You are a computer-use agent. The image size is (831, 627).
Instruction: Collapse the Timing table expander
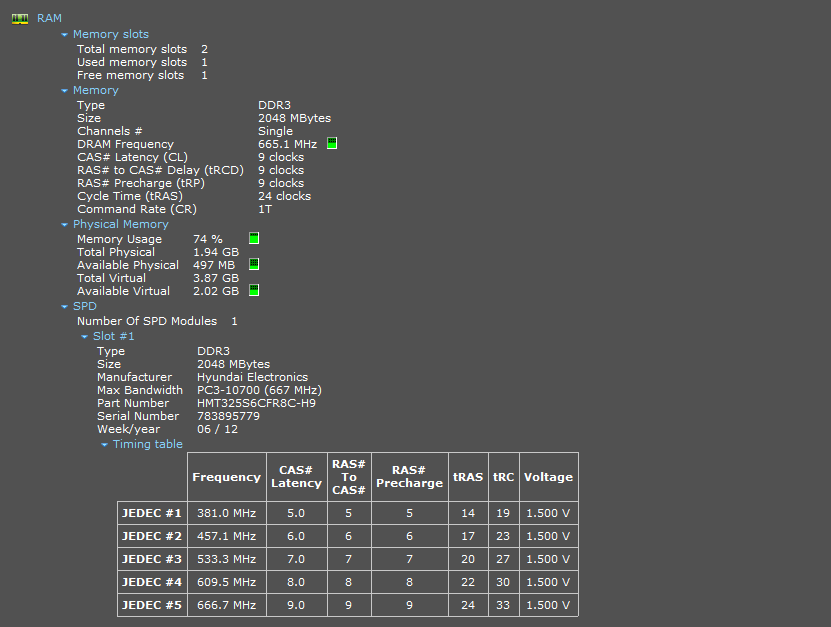[x=105, y=445]
